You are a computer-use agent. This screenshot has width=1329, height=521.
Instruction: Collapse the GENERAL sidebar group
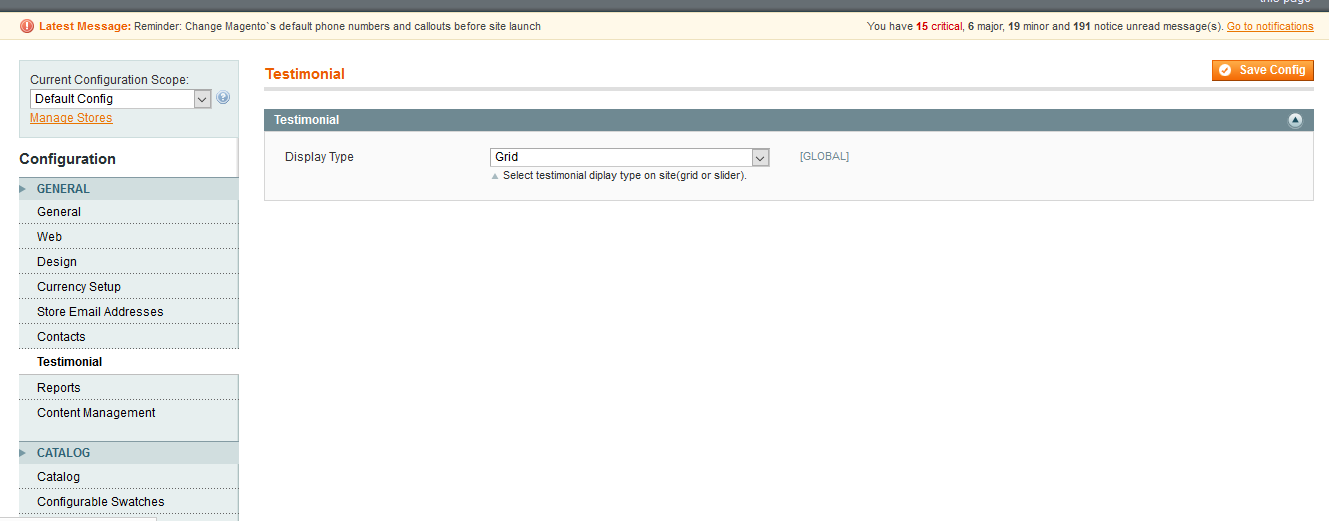pos(63,189)
